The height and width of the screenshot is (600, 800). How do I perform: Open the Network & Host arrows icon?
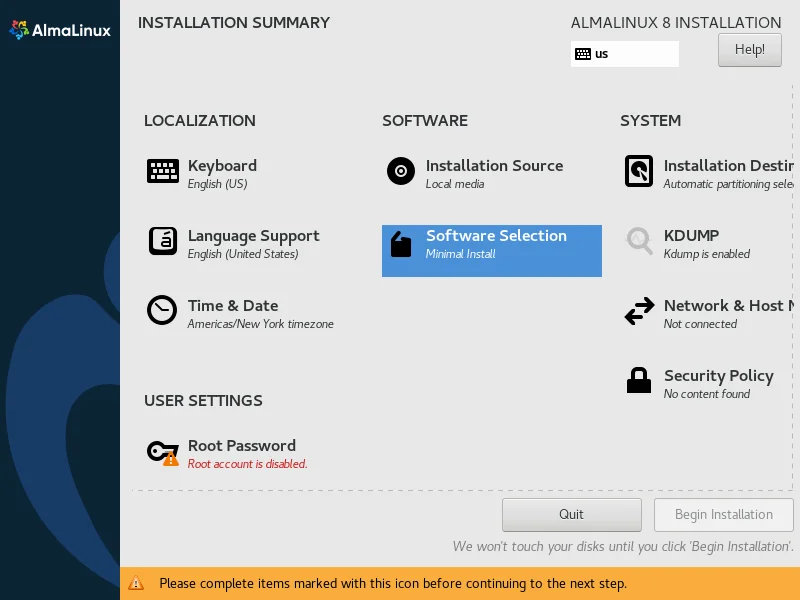pos(639,311)
